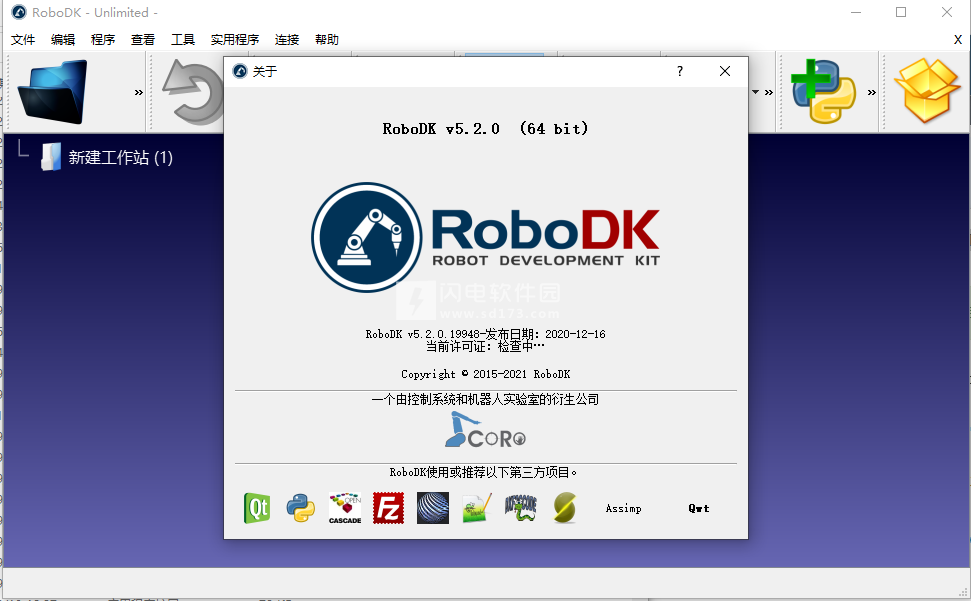This screenshot has width=971, height=601.
Task: Click the RoboDK robot arm logo
Action: [x=367, y=237]
